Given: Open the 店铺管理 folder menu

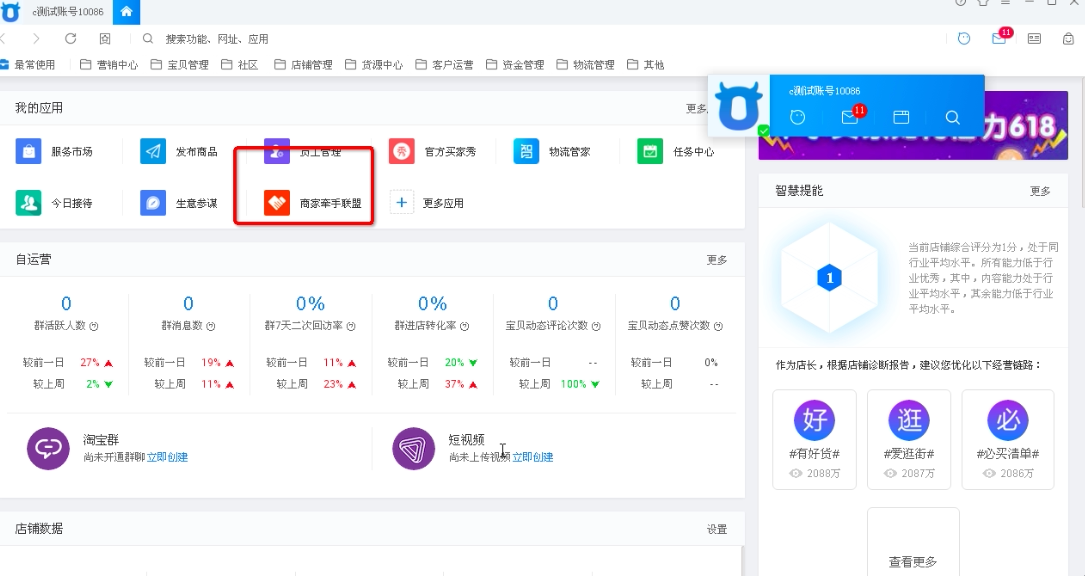Looking at the screenshot, I should point(303,64).
